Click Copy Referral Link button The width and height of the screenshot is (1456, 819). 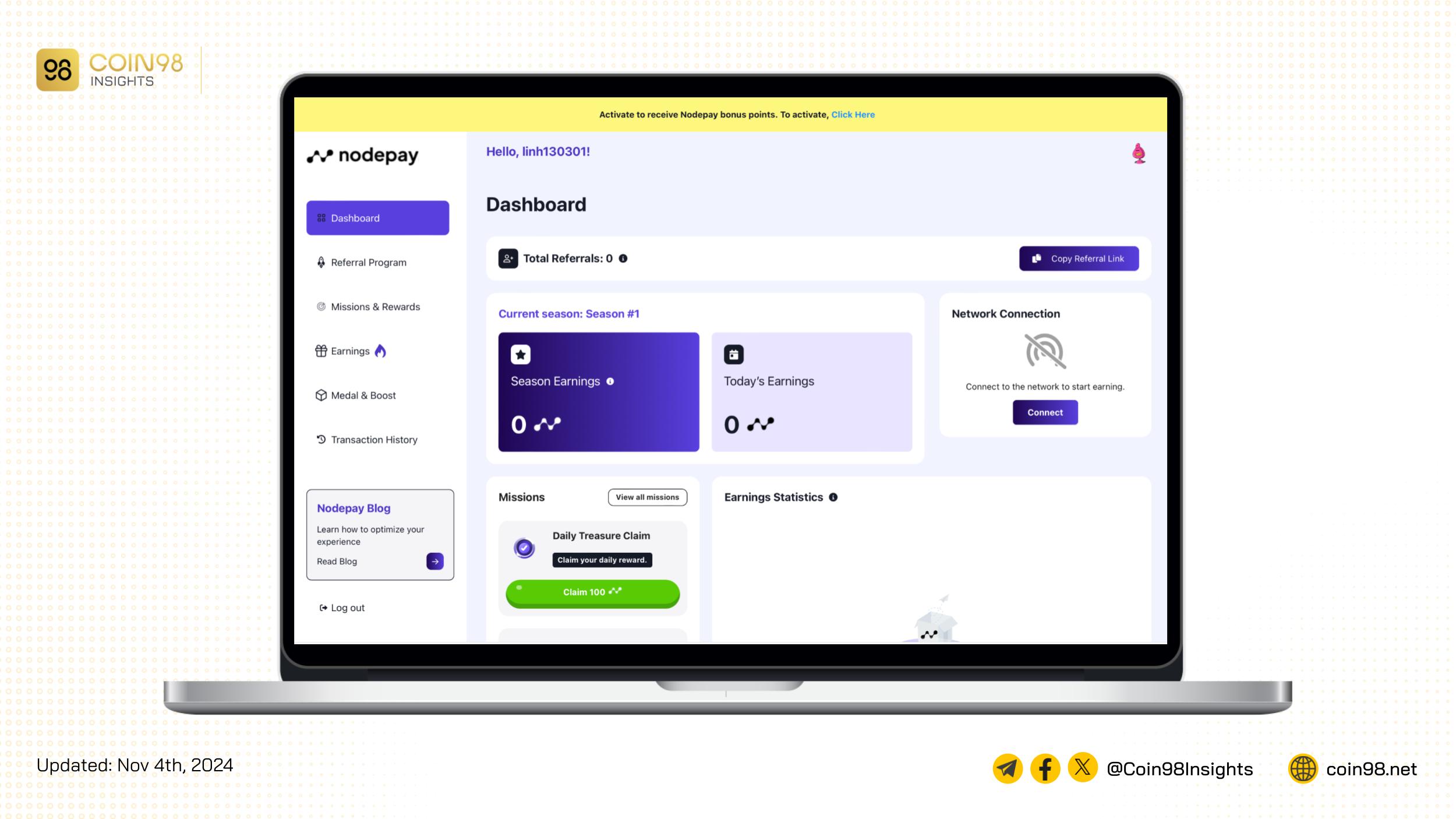1079,259
